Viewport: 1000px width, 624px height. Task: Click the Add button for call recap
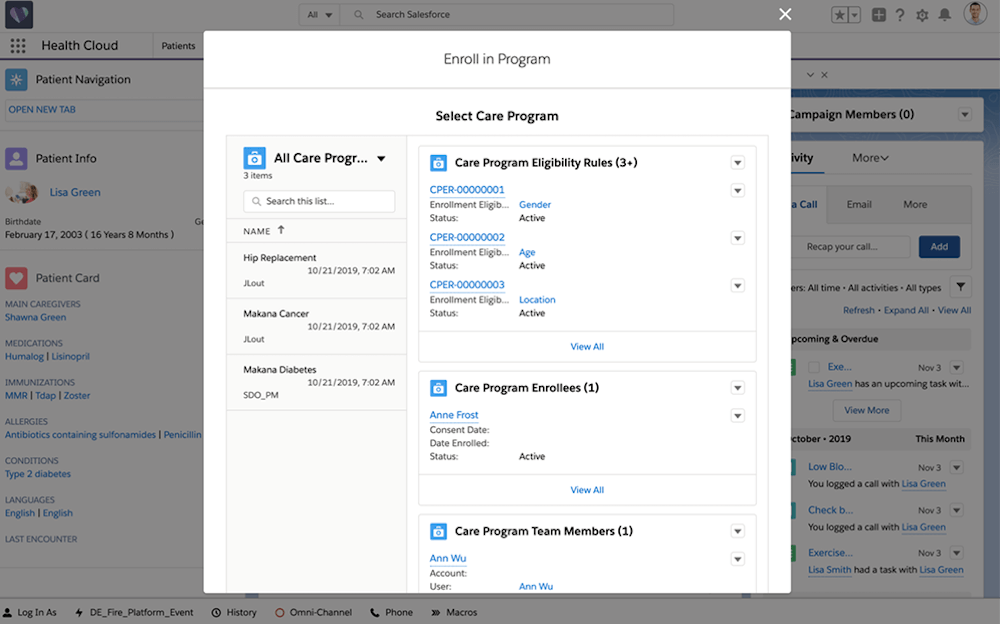point(938,247)
